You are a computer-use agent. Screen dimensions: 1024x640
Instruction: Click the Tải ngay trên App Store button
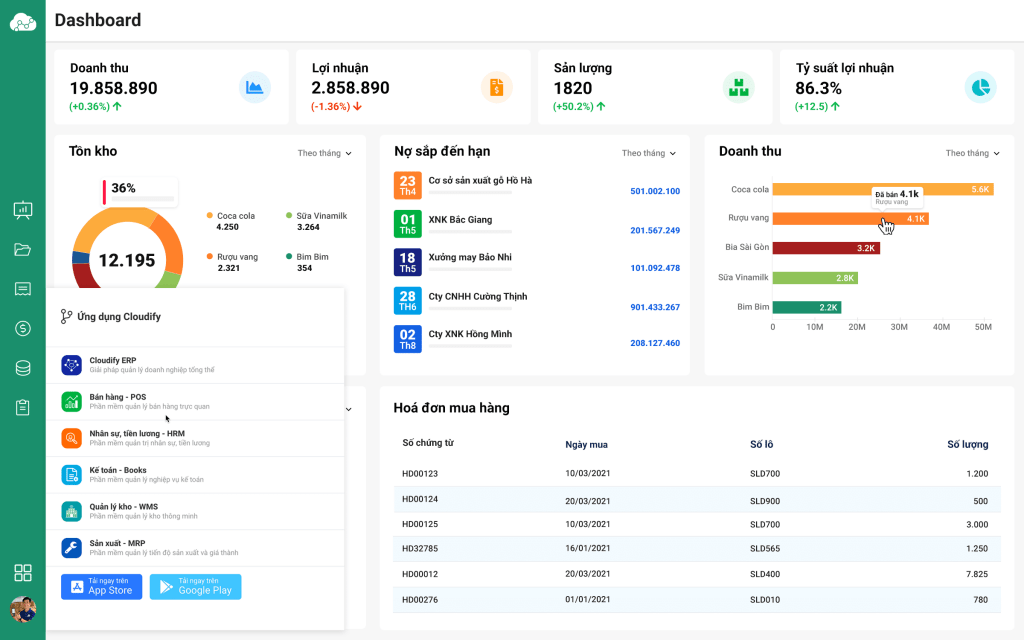click(x=100, y=588)
